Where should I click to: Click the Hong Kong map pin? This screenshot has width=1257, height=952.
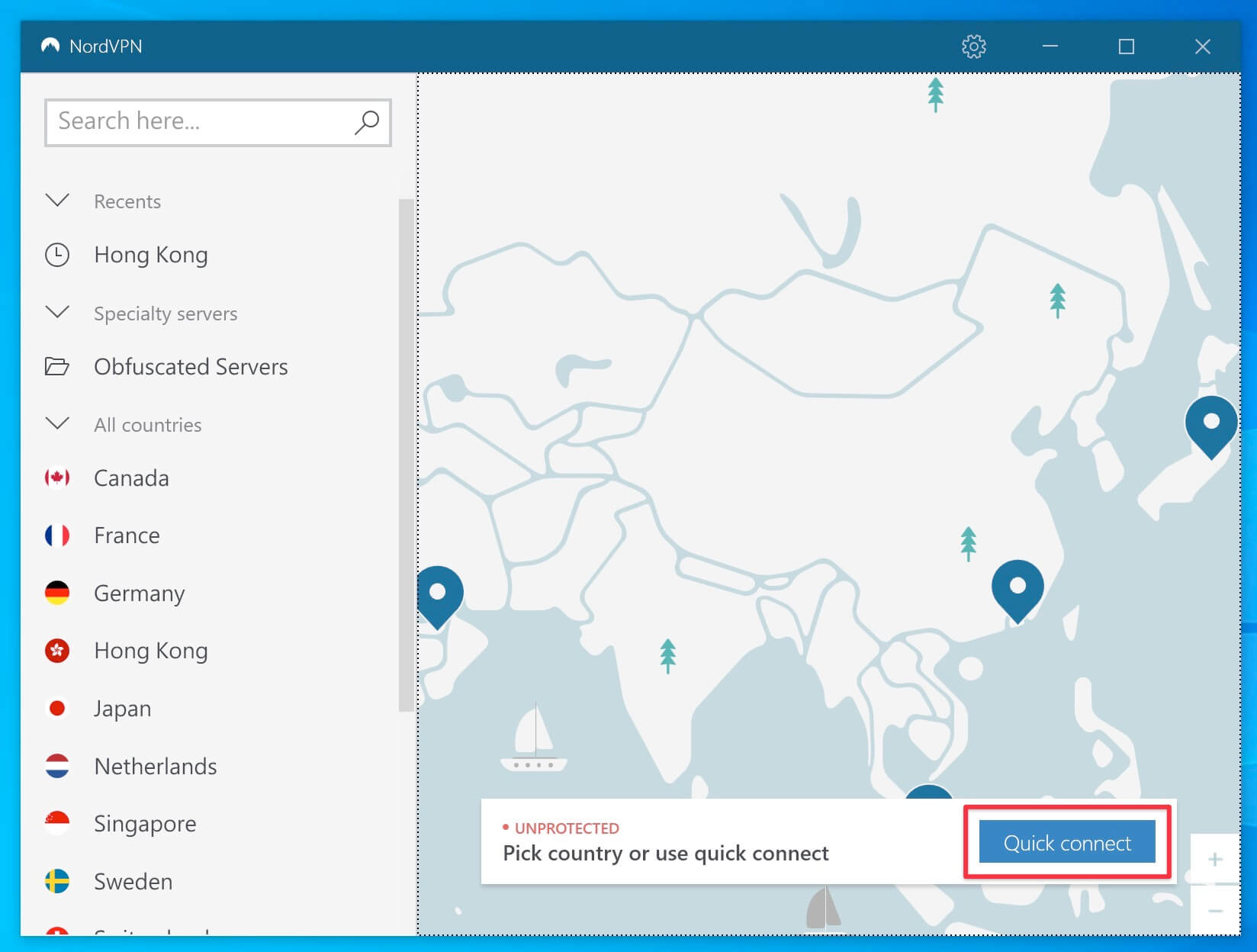(x=1017, y=590)
